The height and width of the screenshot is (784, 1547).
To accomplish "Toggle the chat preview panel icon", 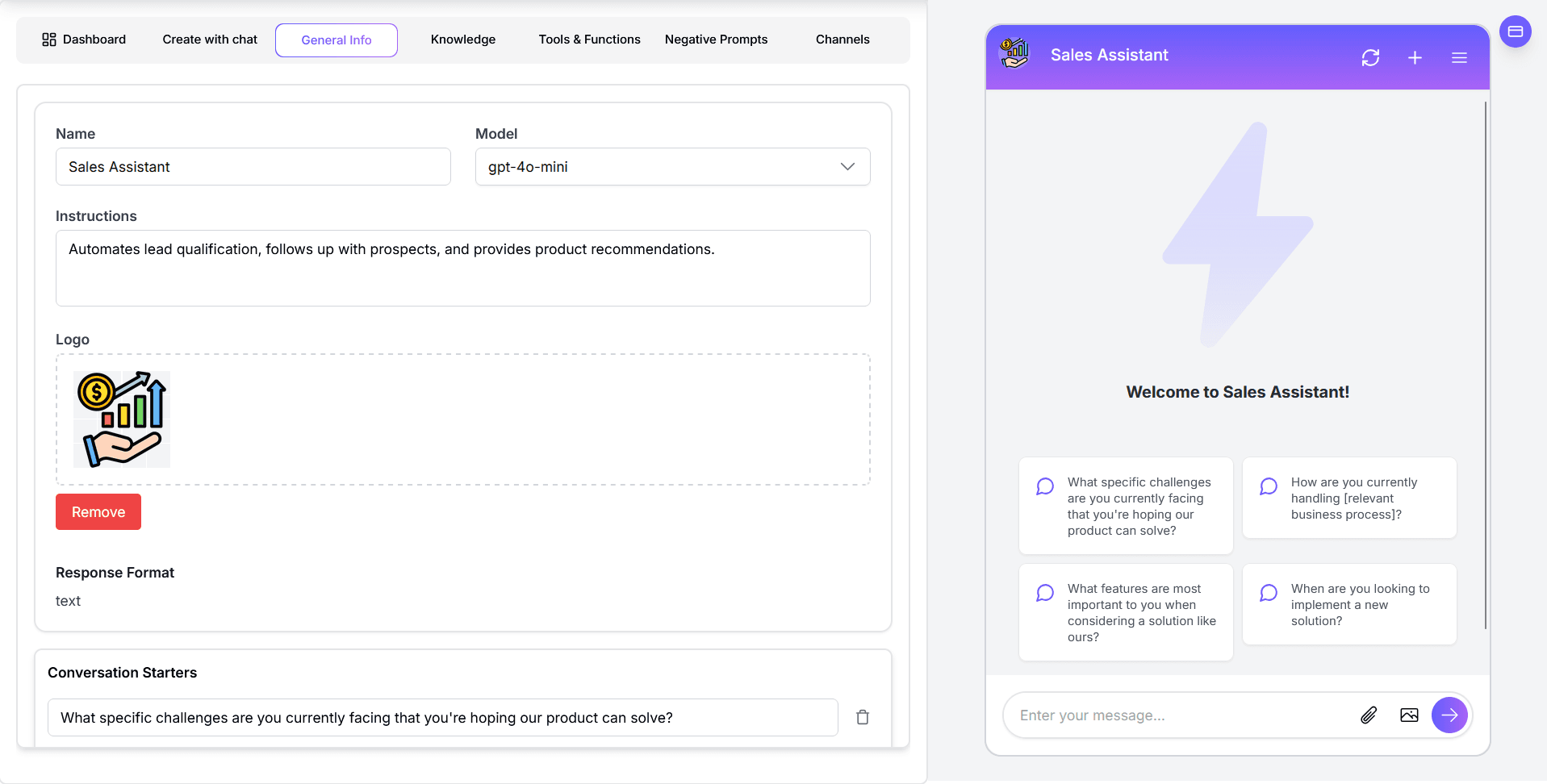I will click(1515, 31).
